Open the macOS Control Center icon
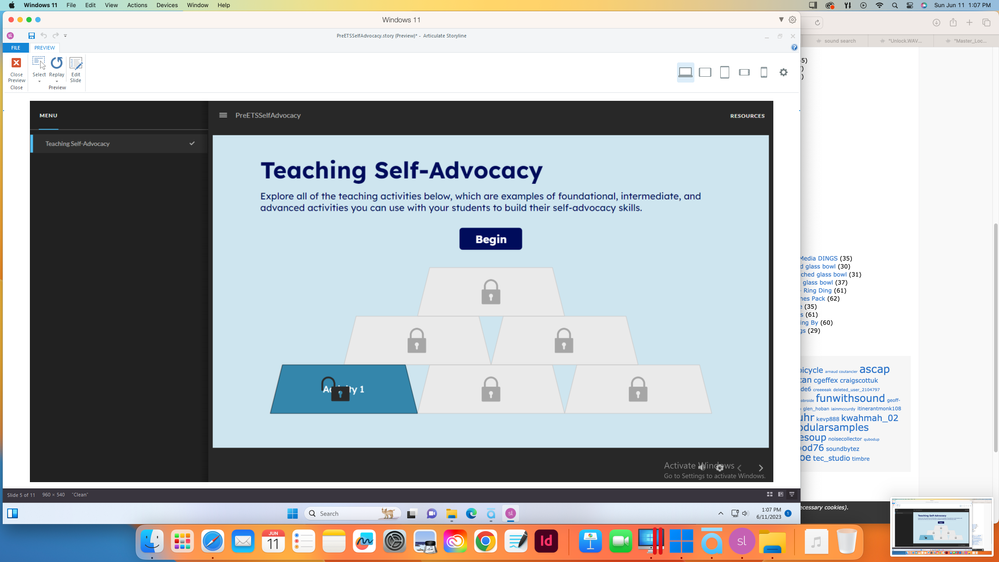The width and height of the screenshot is (999, 562). point(909,5)
